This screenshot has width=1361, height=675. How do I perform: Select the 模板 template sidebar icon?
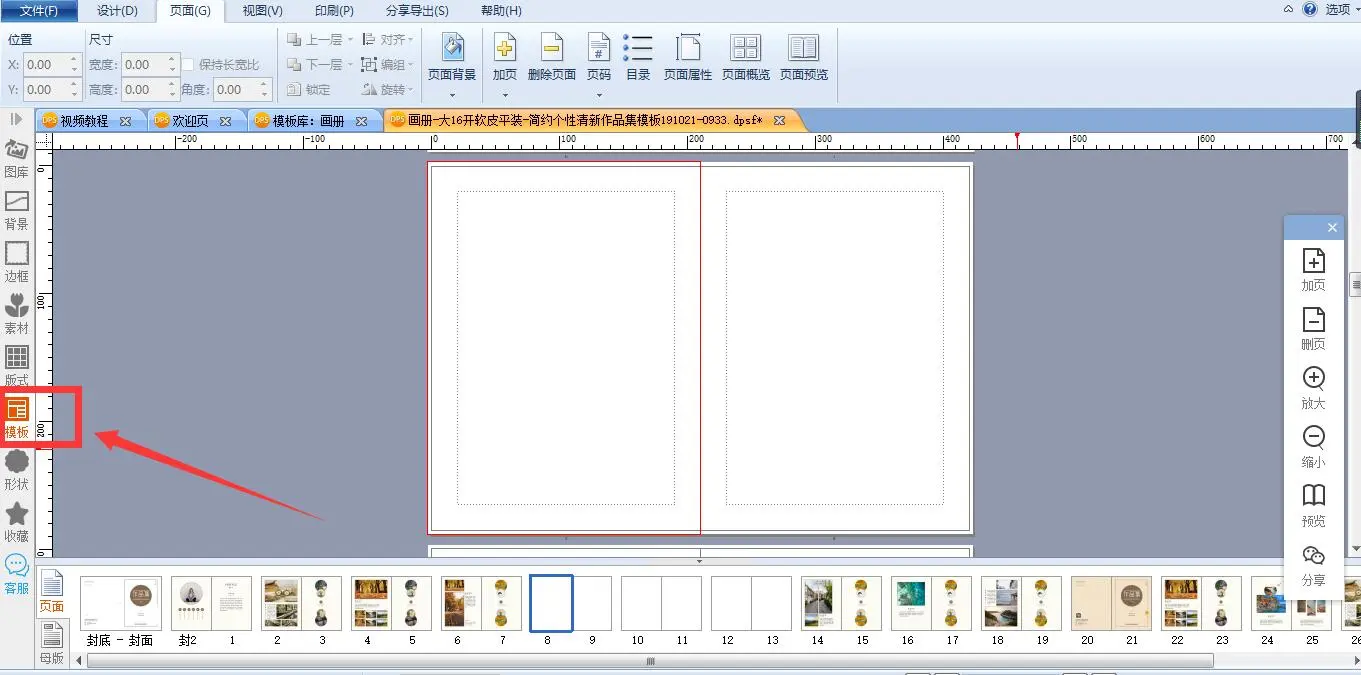coord(17,417)
